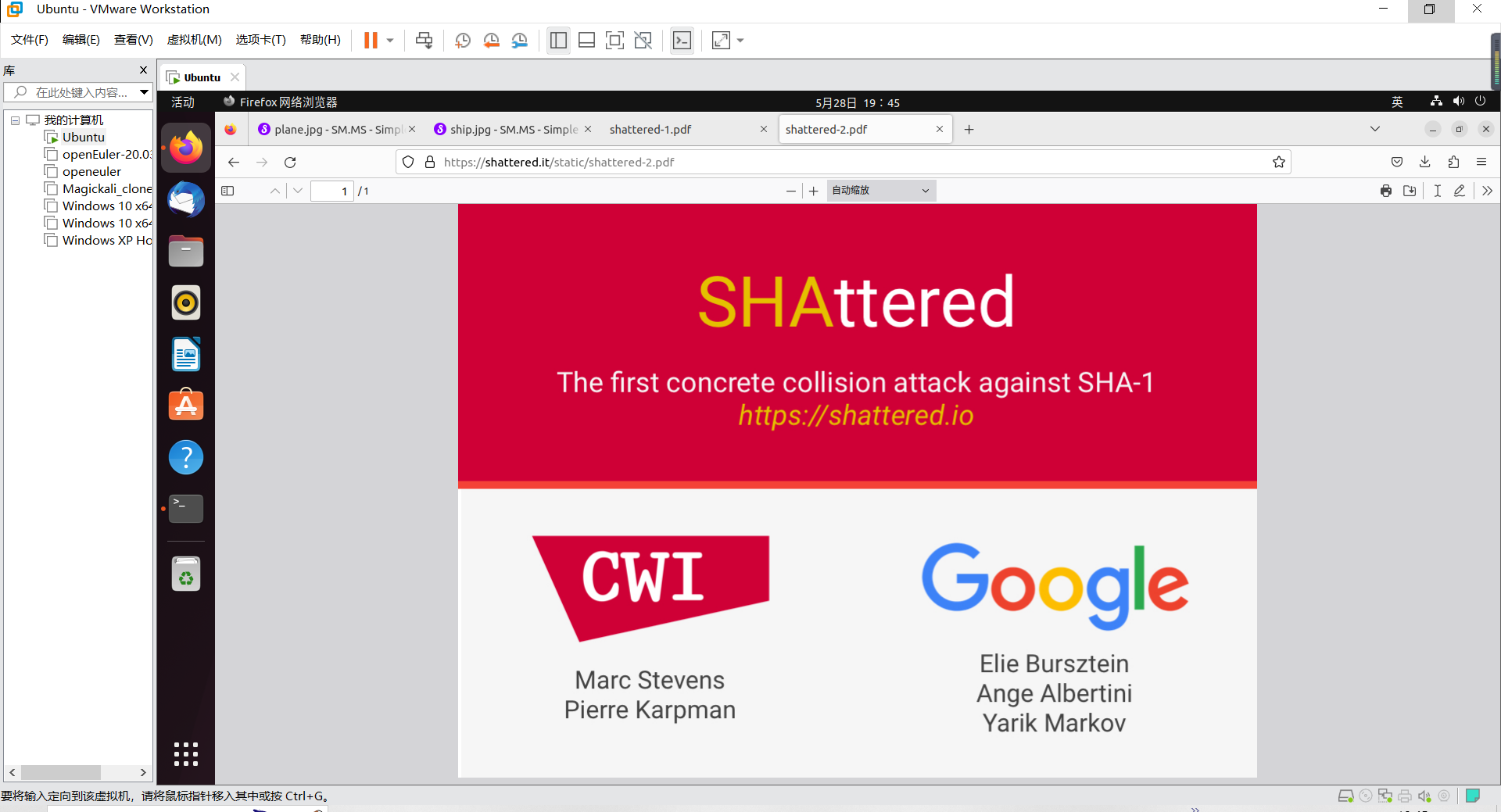Click the stretch guest display icon
The height and width of the screenshot is (812, 1501).
tap(721, 41)
